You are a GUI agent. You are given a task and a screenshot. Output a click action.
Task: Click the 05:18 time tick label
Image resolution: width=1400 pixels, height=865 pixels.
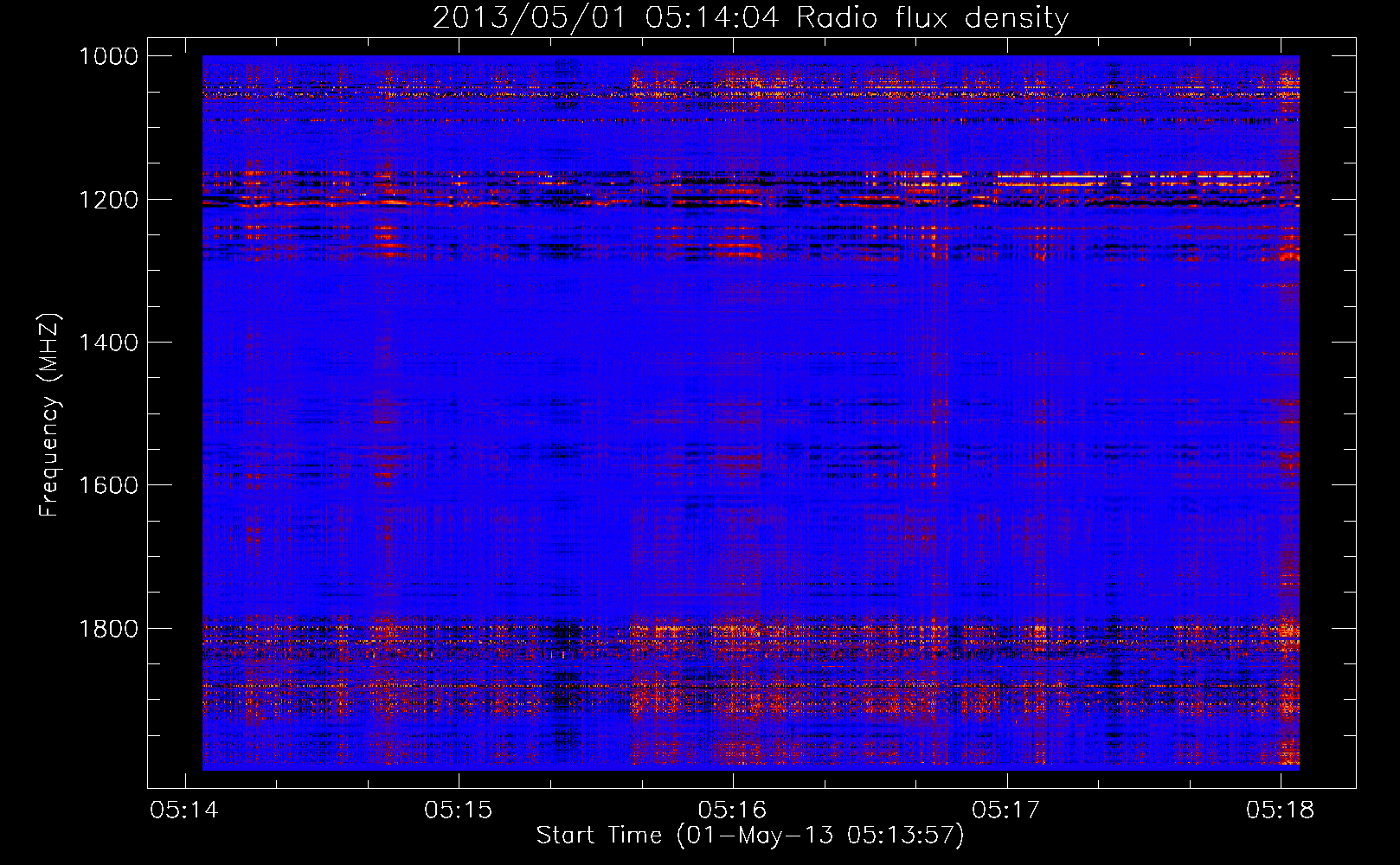(1281, 811)
